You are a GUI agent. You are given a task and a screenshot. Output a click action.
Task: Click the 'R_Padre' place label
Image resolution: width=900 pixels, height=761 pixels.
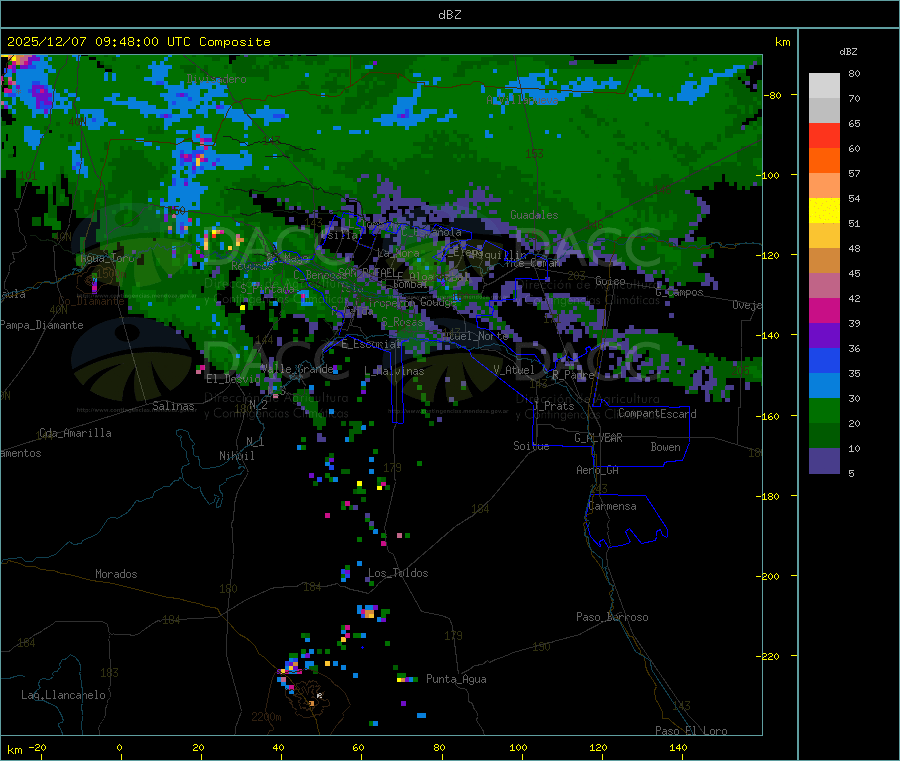point(573,375)
